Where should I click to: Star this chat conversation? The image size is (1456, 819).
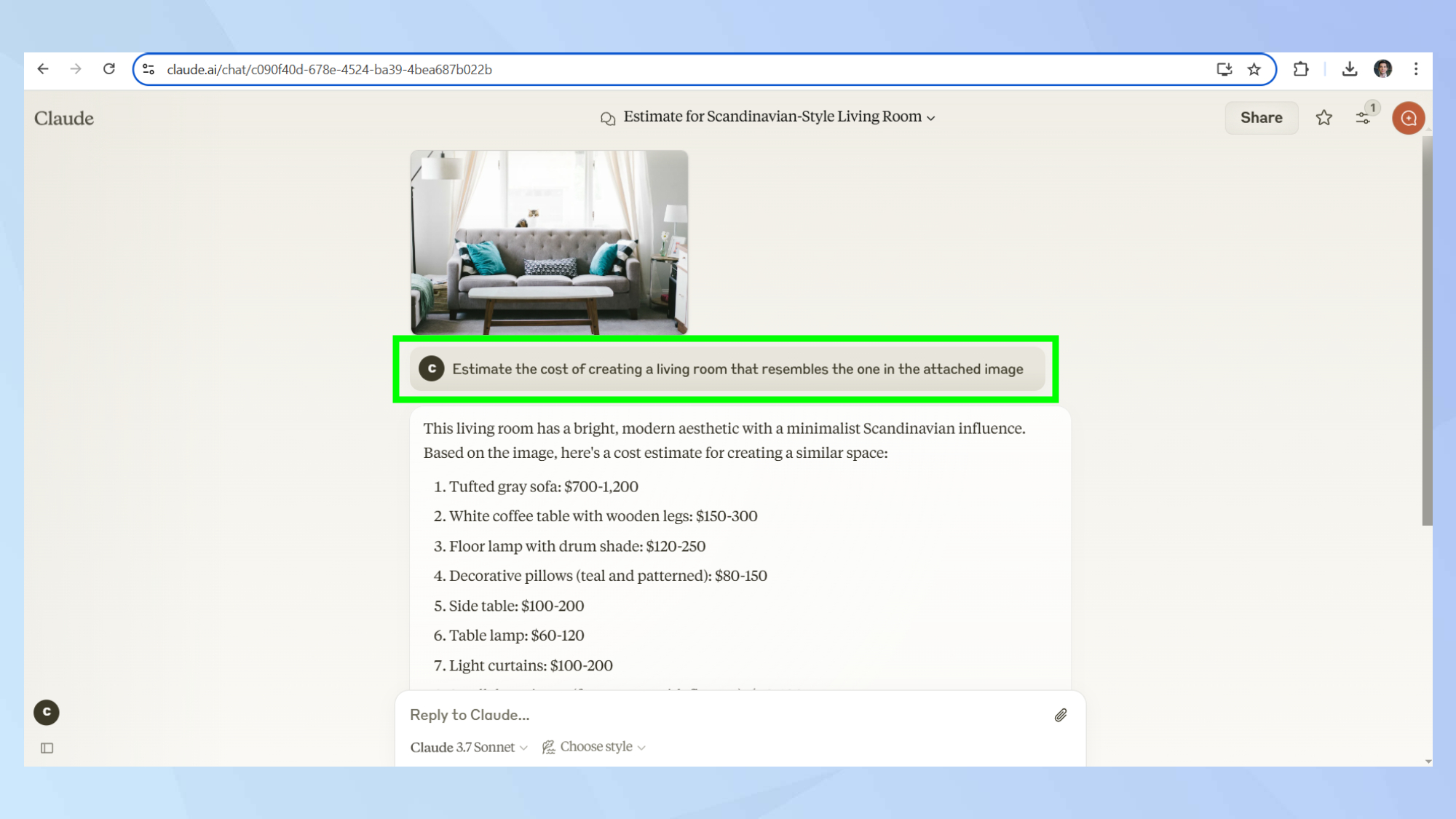pos(1324,118)
